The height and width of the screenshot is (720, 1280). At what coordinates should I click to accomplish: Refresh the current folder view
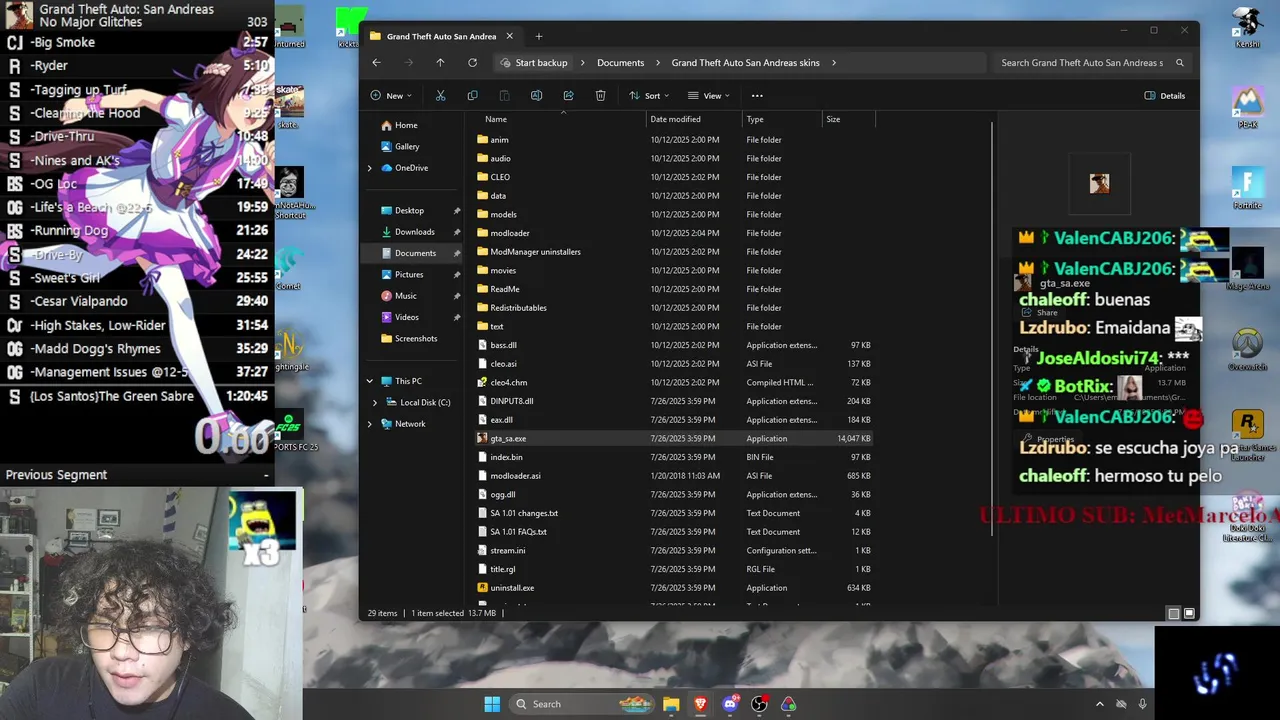tap(472, 63)
